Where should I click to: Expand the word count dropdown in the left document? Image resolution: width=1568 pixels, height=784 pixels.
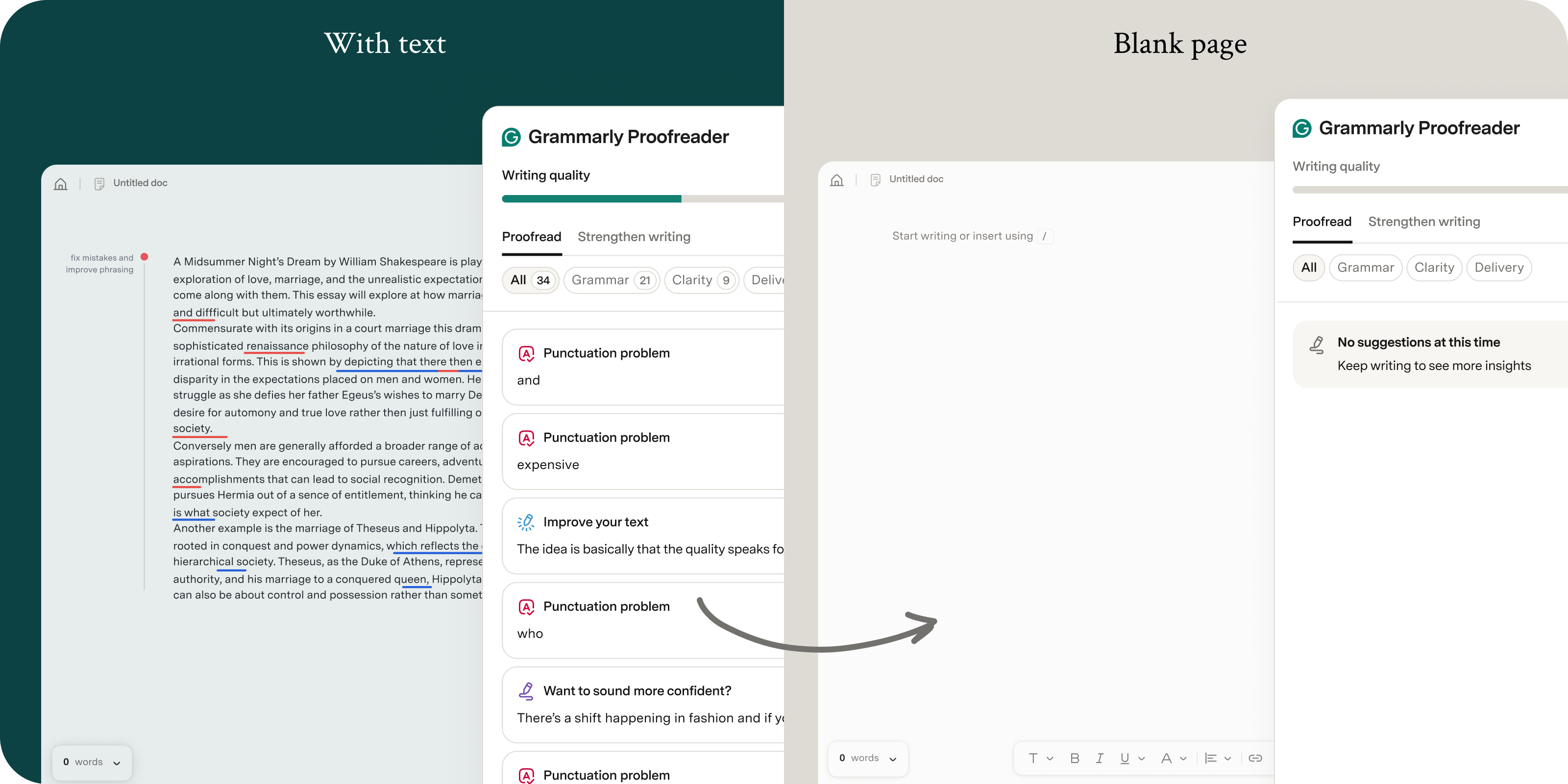[x=117, y=763]
